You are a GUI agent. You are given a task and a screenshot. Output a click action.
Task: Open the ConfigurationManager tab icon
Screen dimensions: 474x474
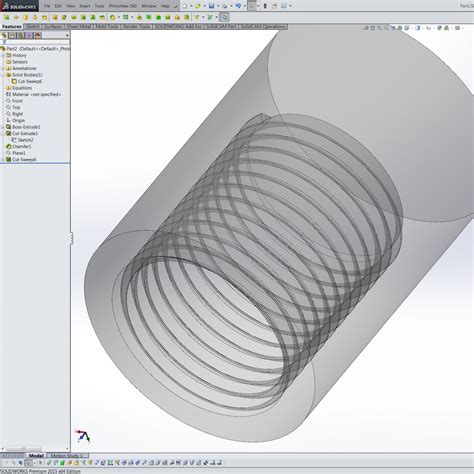(x=21, y=35)
